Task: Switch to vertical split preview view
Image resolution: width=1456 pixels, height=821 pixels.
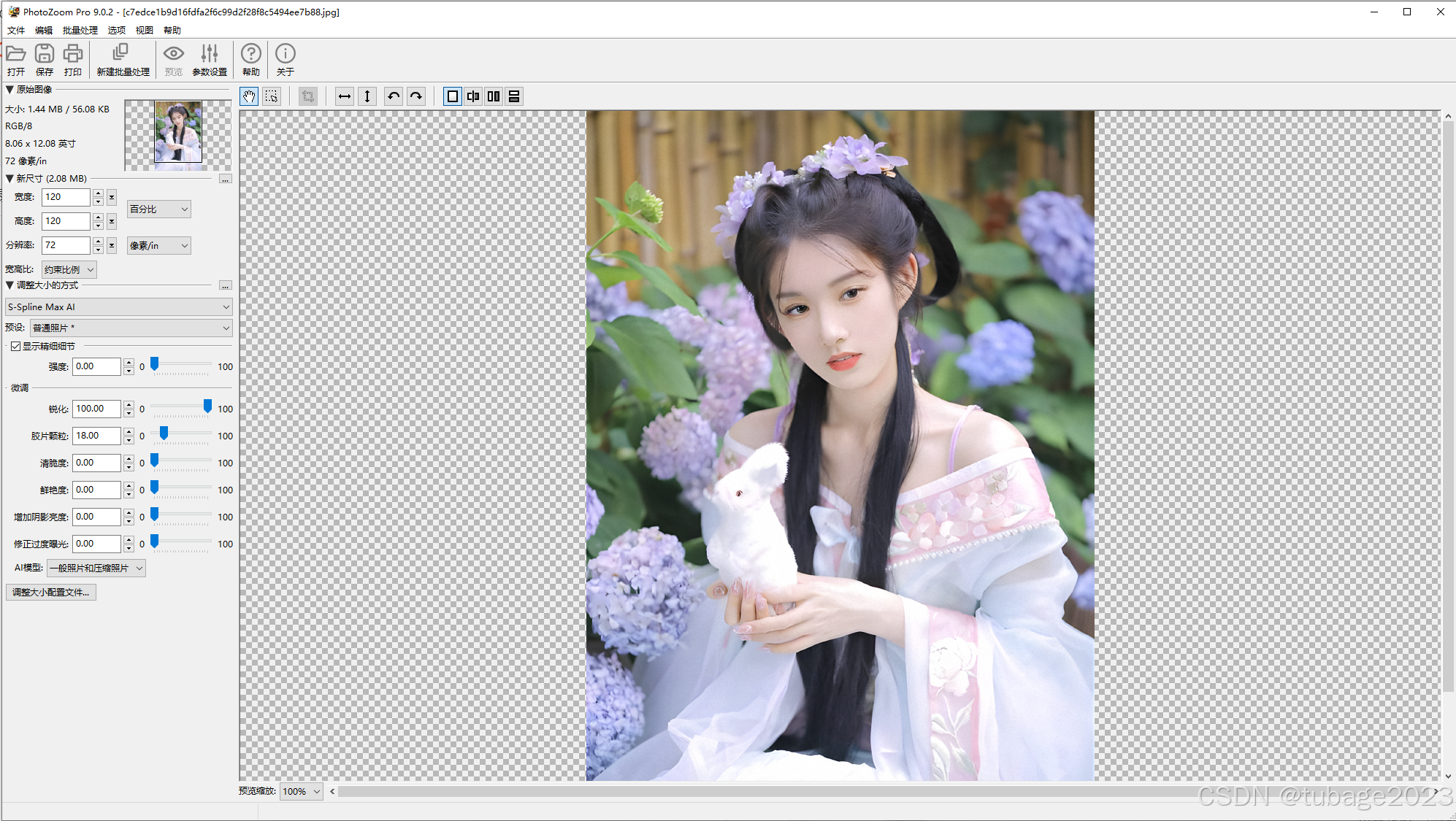Action: (473, 96)
